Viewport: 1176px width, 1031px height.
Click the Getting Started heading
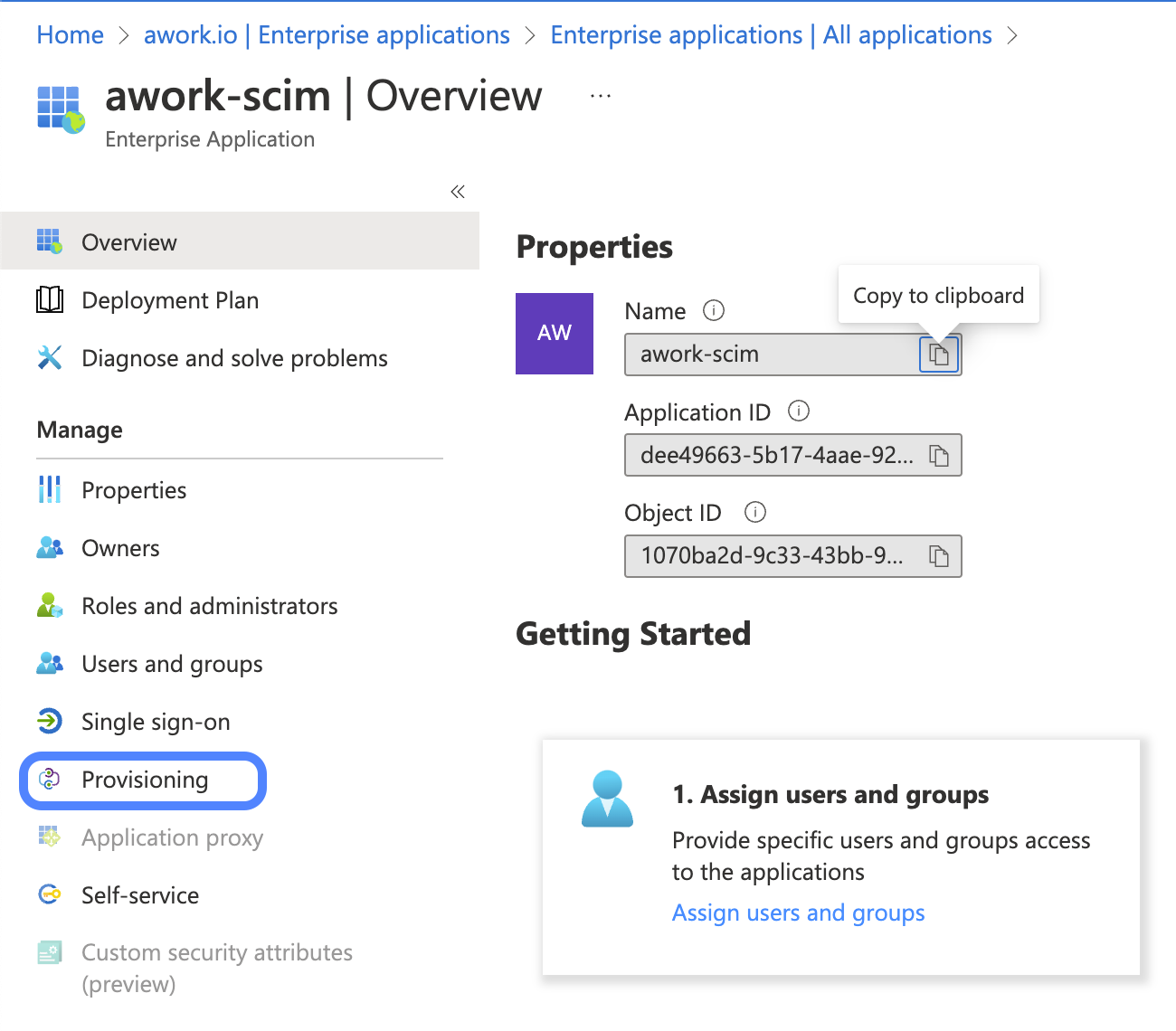tap(633, 634)
